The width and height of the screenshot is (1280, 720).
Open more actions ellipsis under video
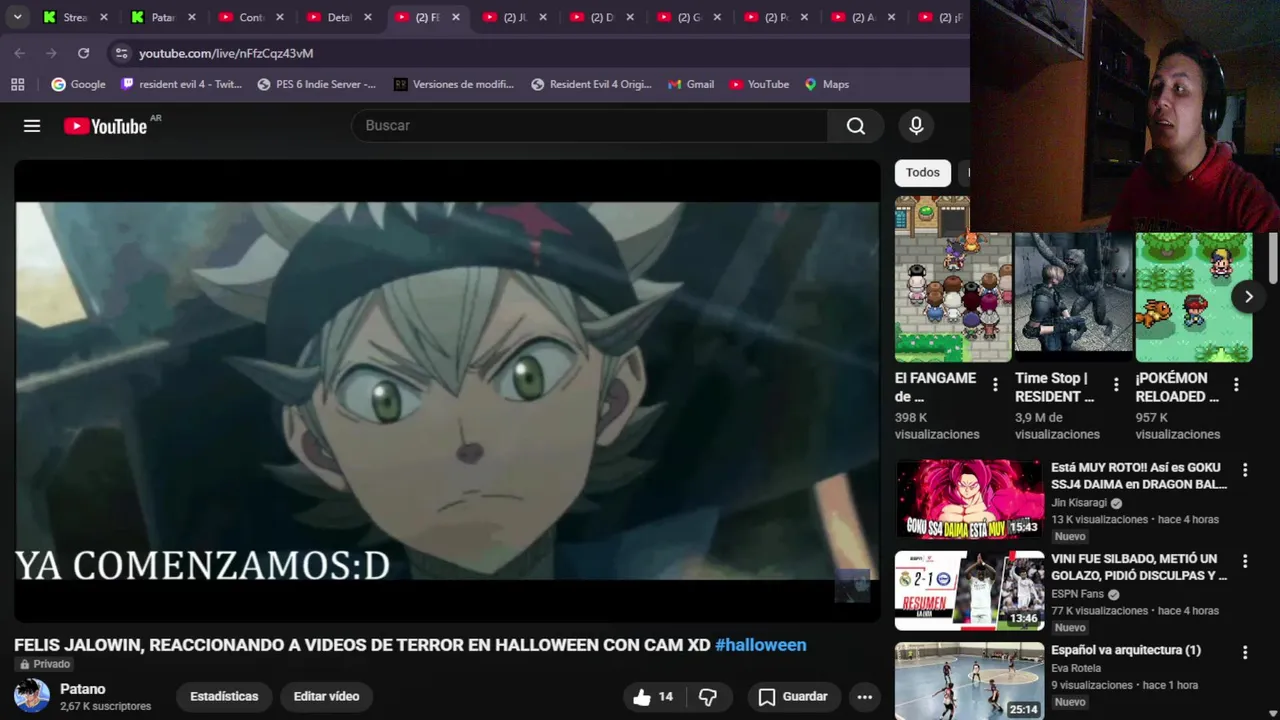coord(865,697)
